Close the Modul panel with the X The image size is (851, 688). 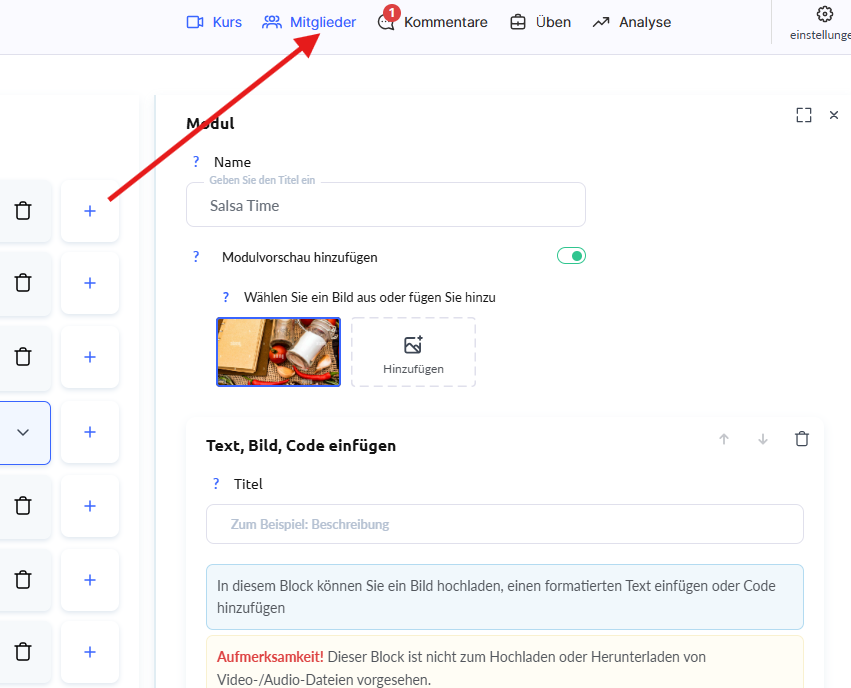tap(834, 115)
